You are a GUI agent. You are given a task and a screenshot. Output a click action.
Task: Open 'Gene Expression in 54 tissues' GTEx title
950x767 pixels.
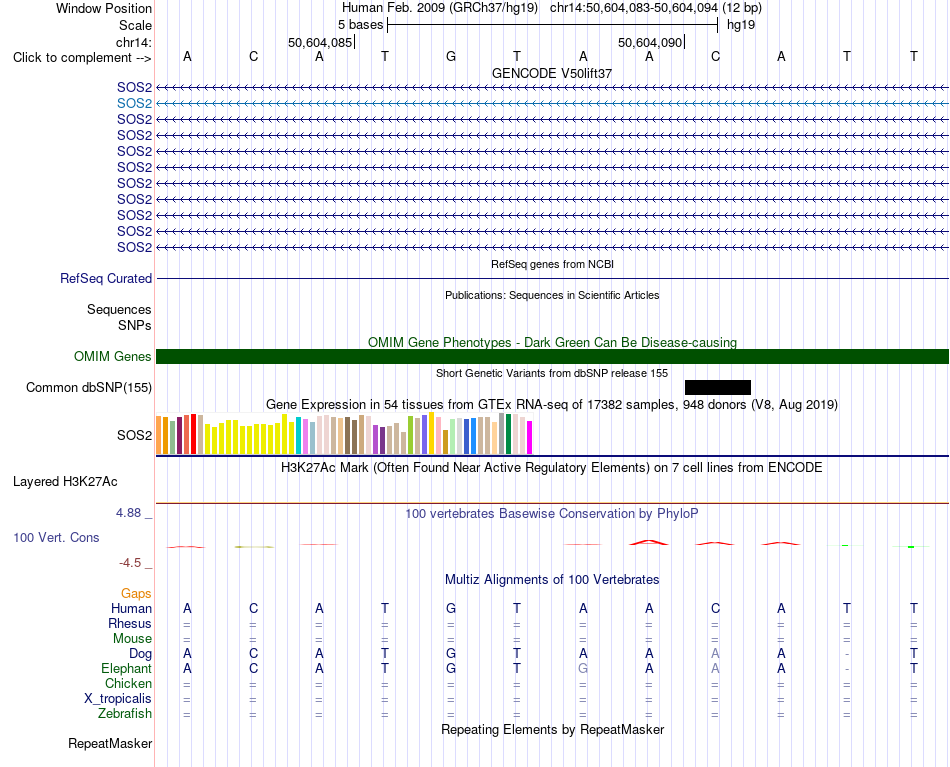[x=552, y=404]
